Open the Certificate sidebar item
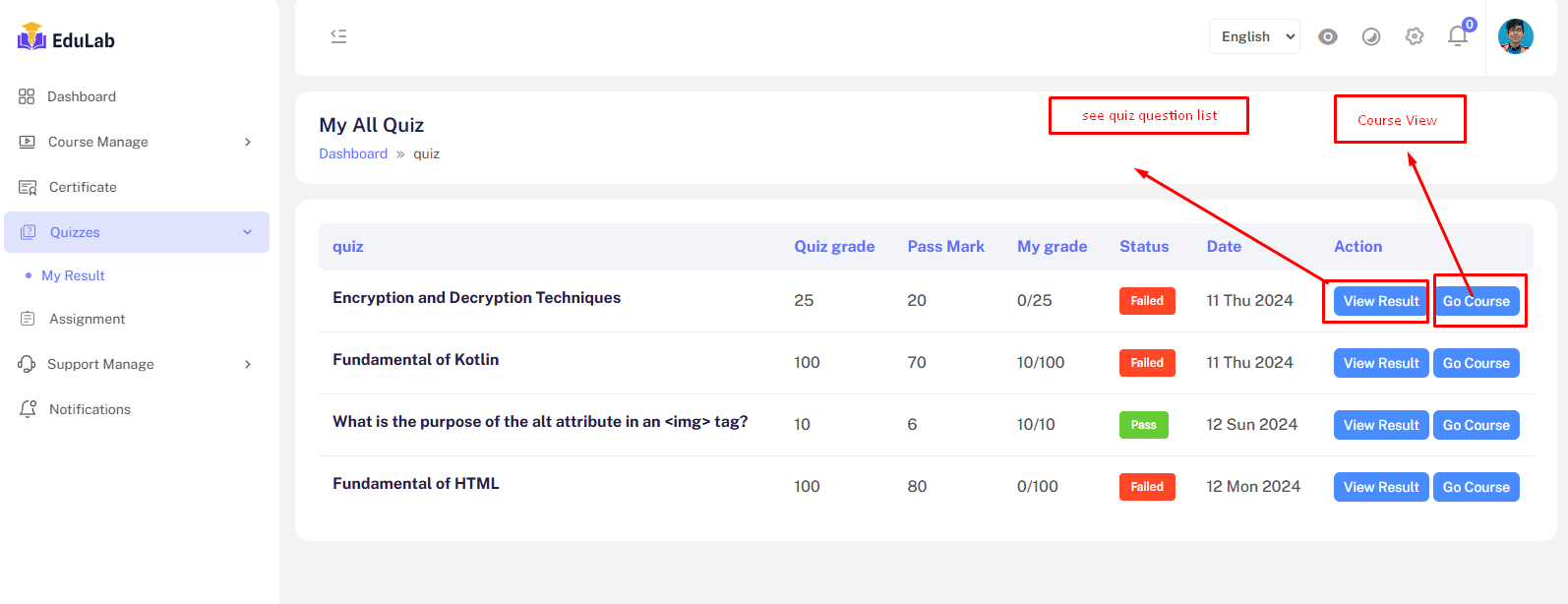Image resolution: width=1568 pixels, height=604 pixels. click(x=83, y=187)
